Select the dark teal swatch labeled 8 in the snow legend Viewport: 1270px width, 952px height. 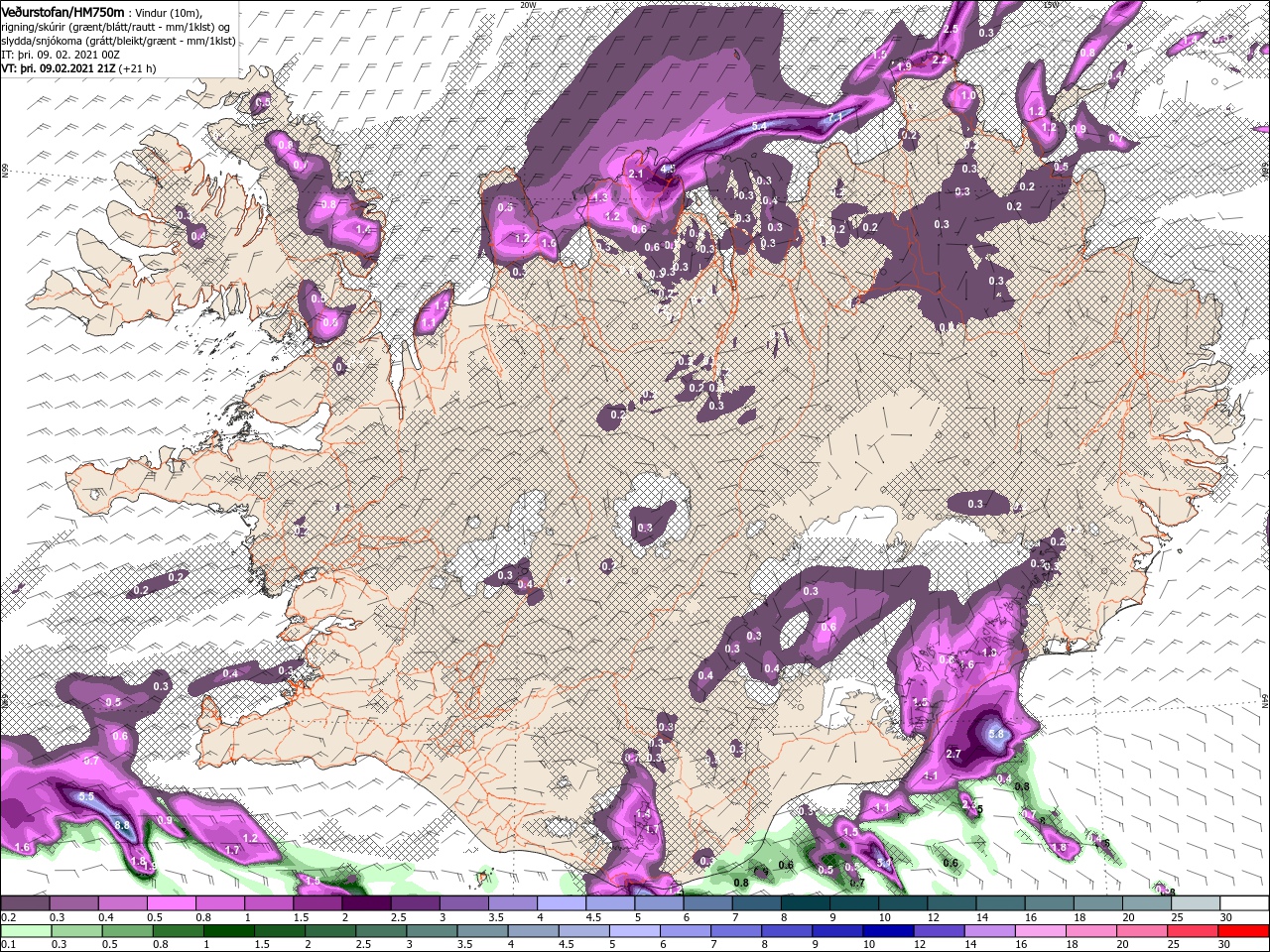click(806, 903)
